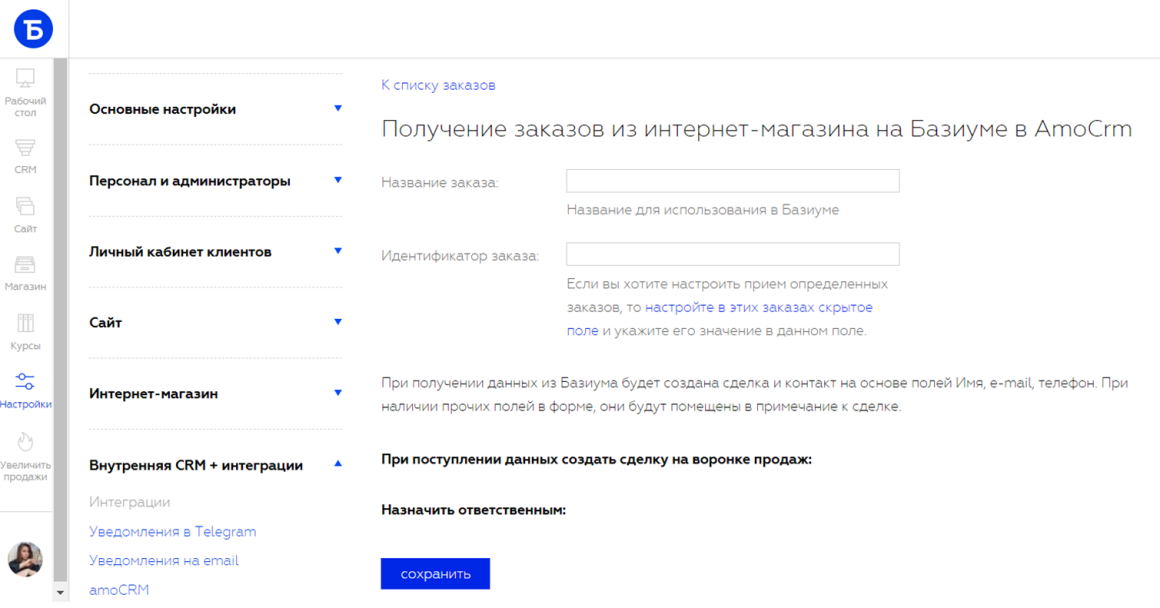The image size is (1160, 608).
Task: Go back via К списку заказов link
Action: (438, 85)
